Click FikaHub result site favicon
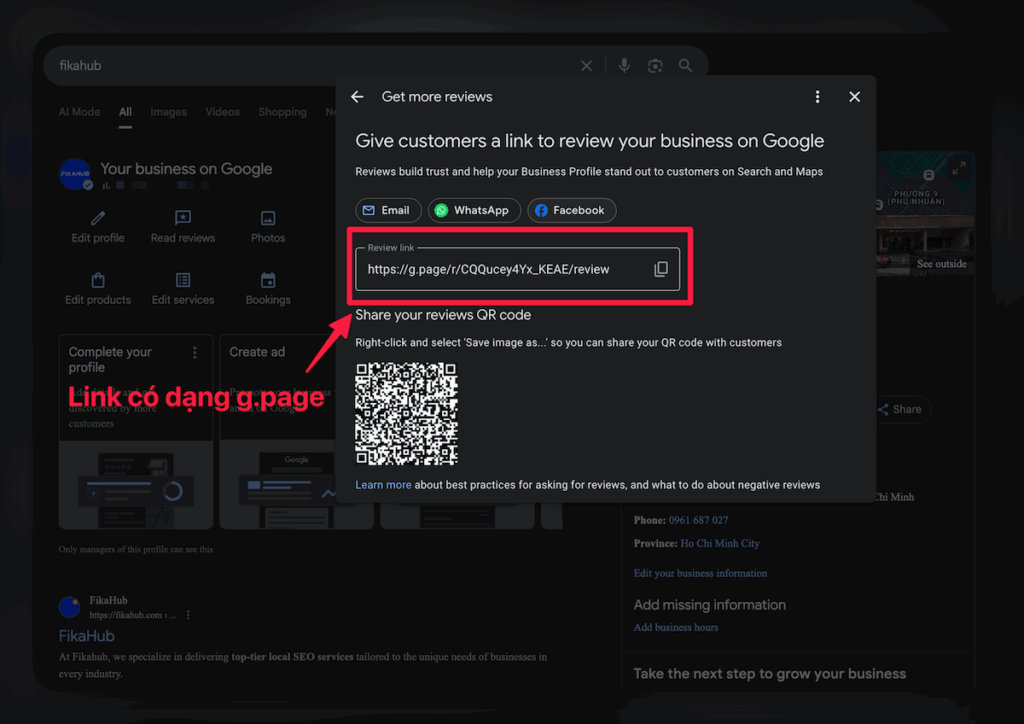The height and width of the screenshot is (724, 1024). pos(70,607)
